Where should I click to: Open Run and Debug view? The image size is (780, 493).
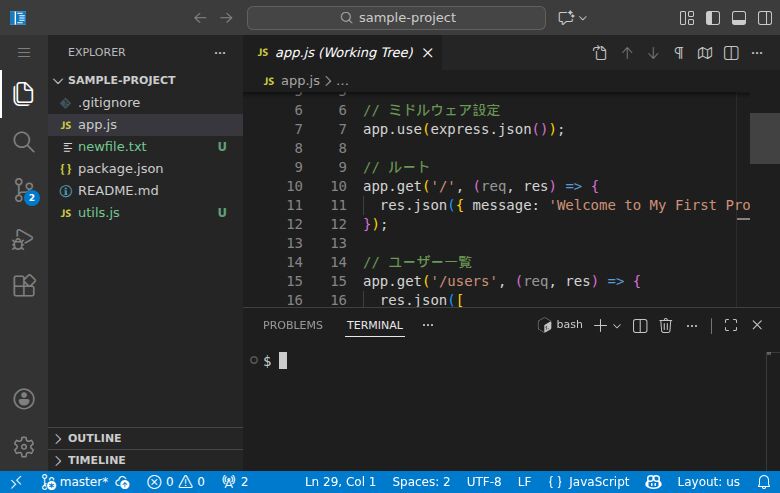[x=24, y=238]
